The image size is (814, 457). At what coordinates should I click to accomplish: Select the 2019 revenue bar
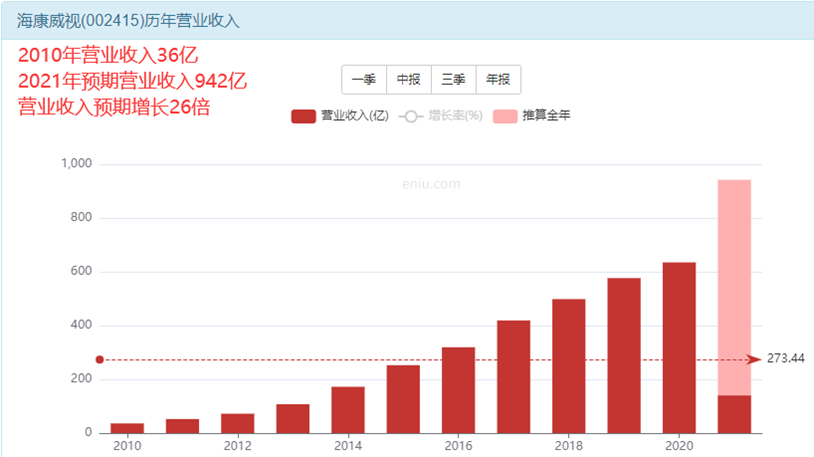tap(624, 356)
